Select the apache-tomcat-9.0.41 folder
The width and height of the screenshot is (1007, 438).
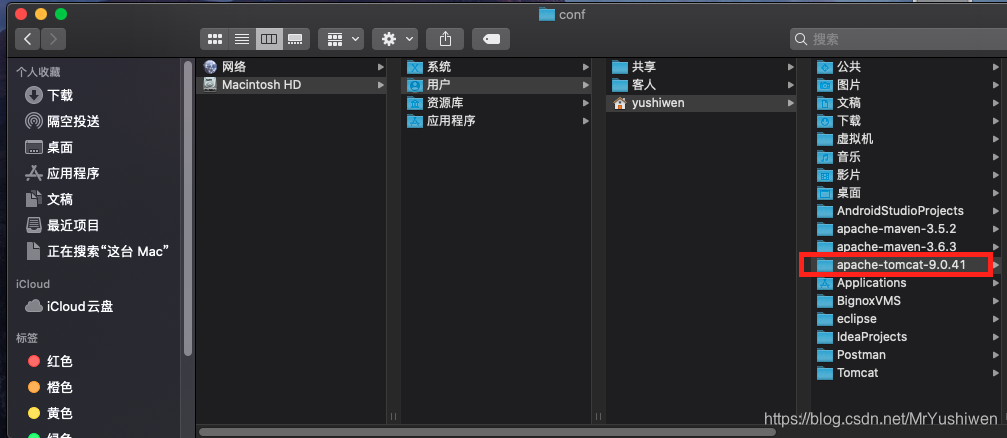pos(907,265)
